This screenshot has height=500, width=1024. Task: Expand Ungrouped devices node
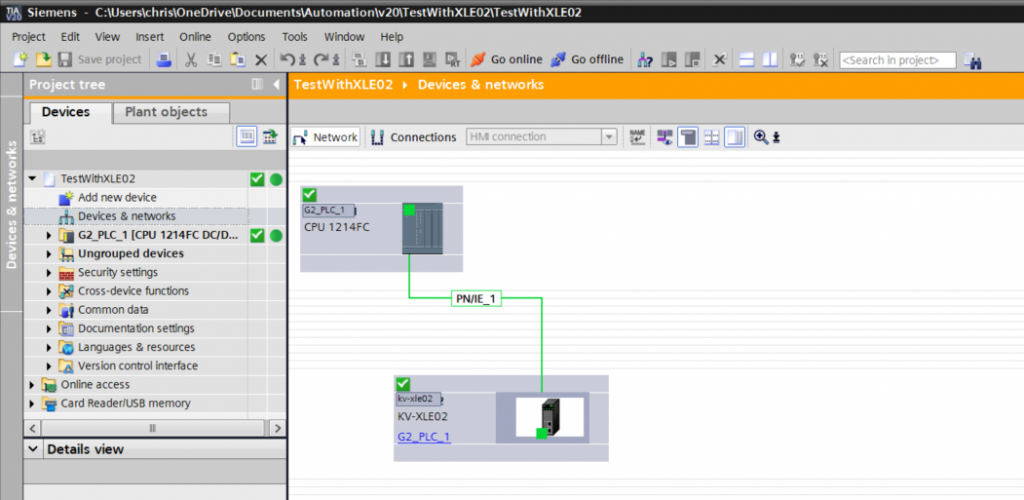coord(48,254)
